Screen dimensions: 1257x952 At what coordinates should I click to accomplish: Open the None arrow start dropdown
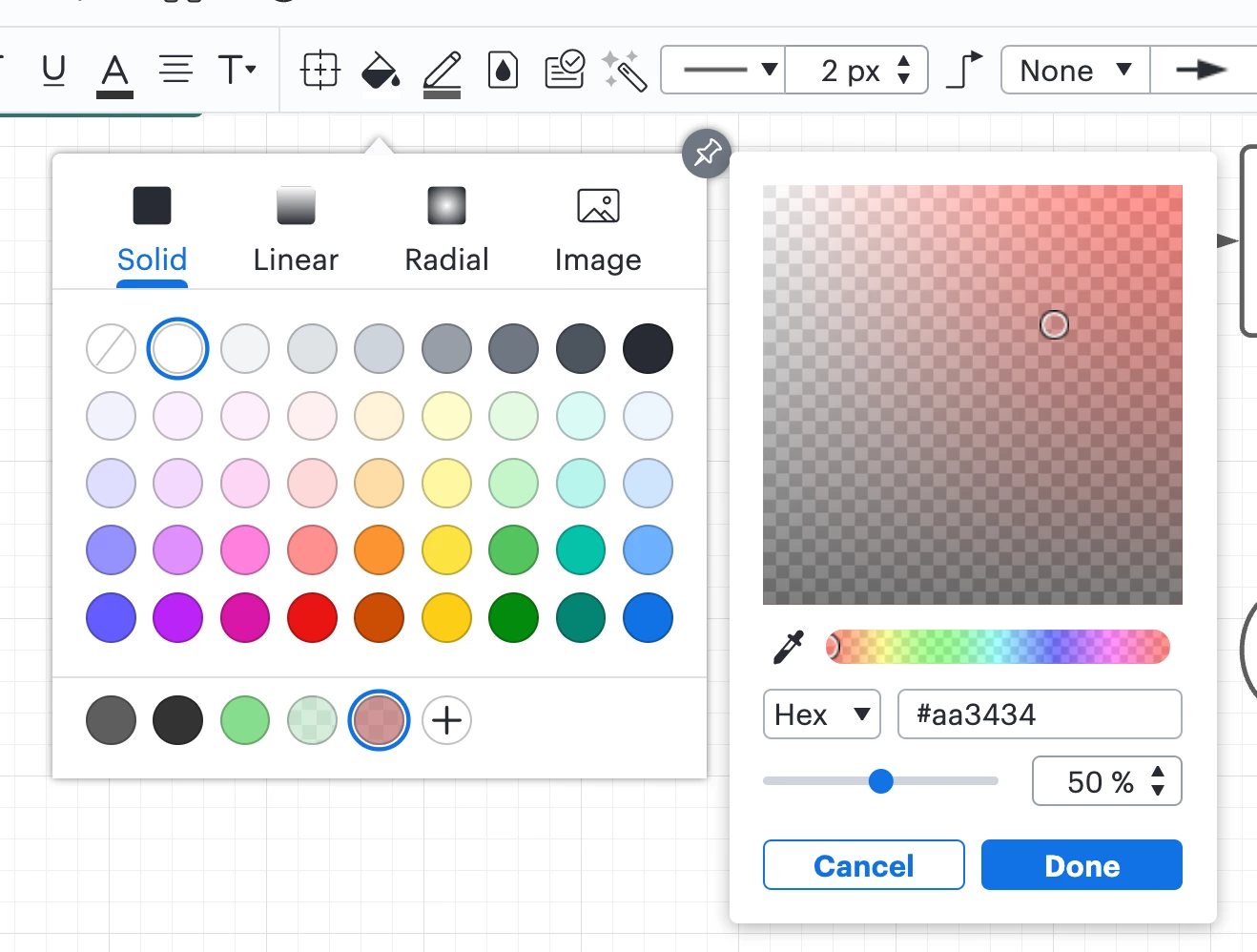tap(1074, 70)
